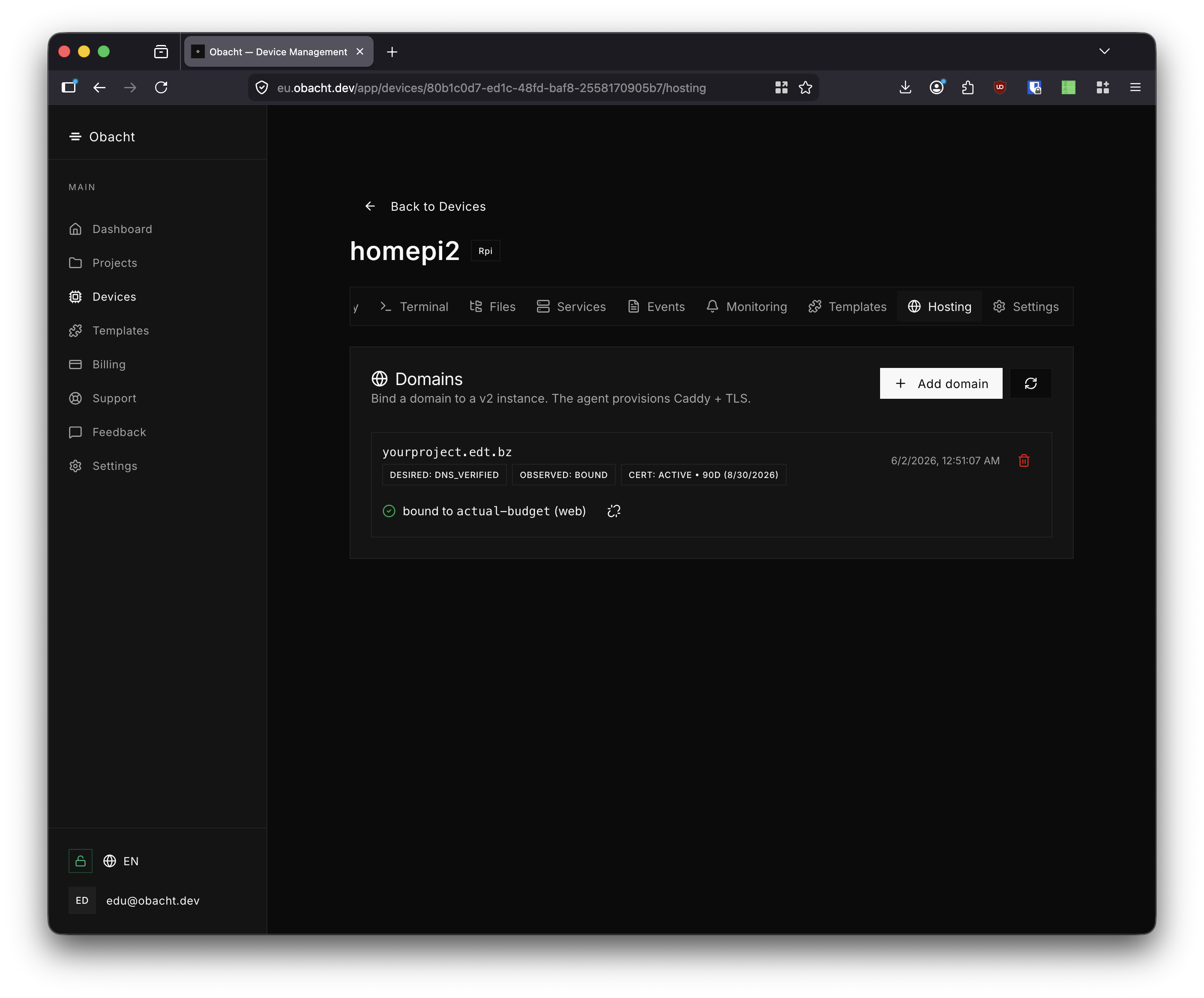Screen dimensions: 1204x998
Task: Open the browser account profile icon
Action: [937, 87]
